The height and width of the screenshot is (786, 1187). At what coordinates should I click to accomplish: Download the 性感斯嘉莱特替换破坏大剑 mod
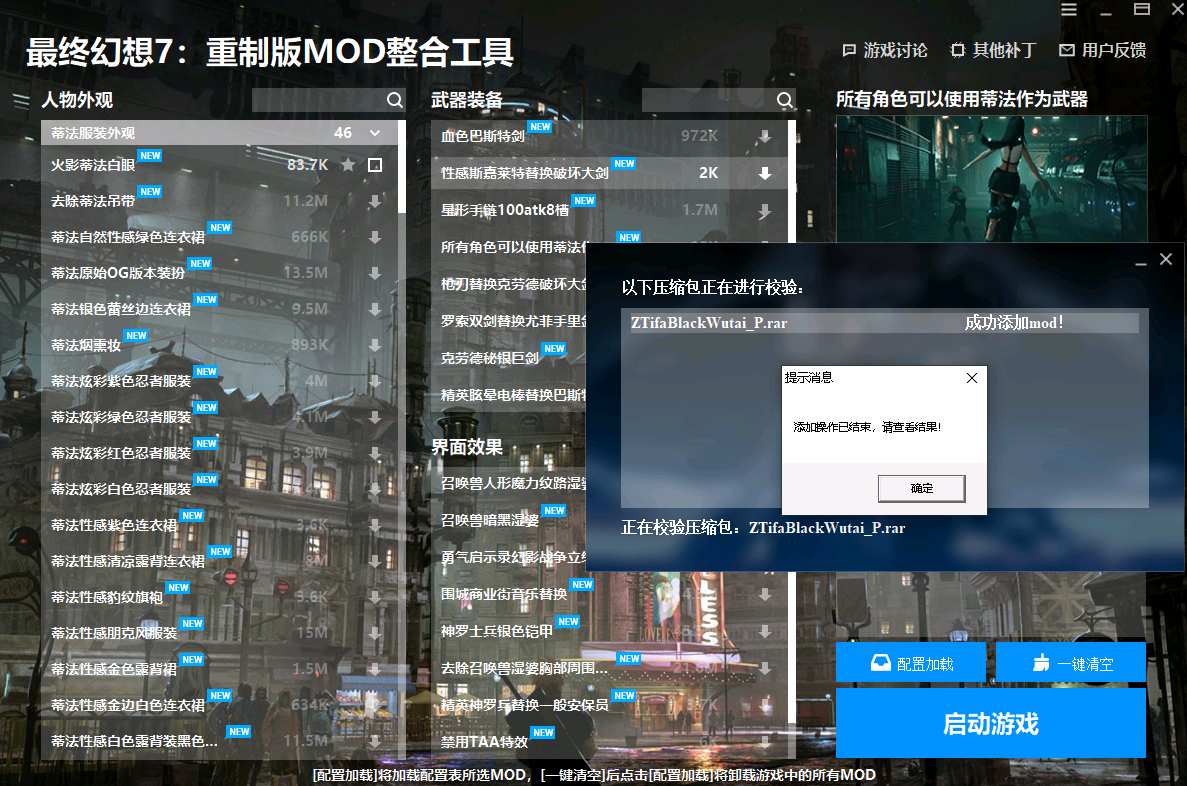(x=765, y=173)
